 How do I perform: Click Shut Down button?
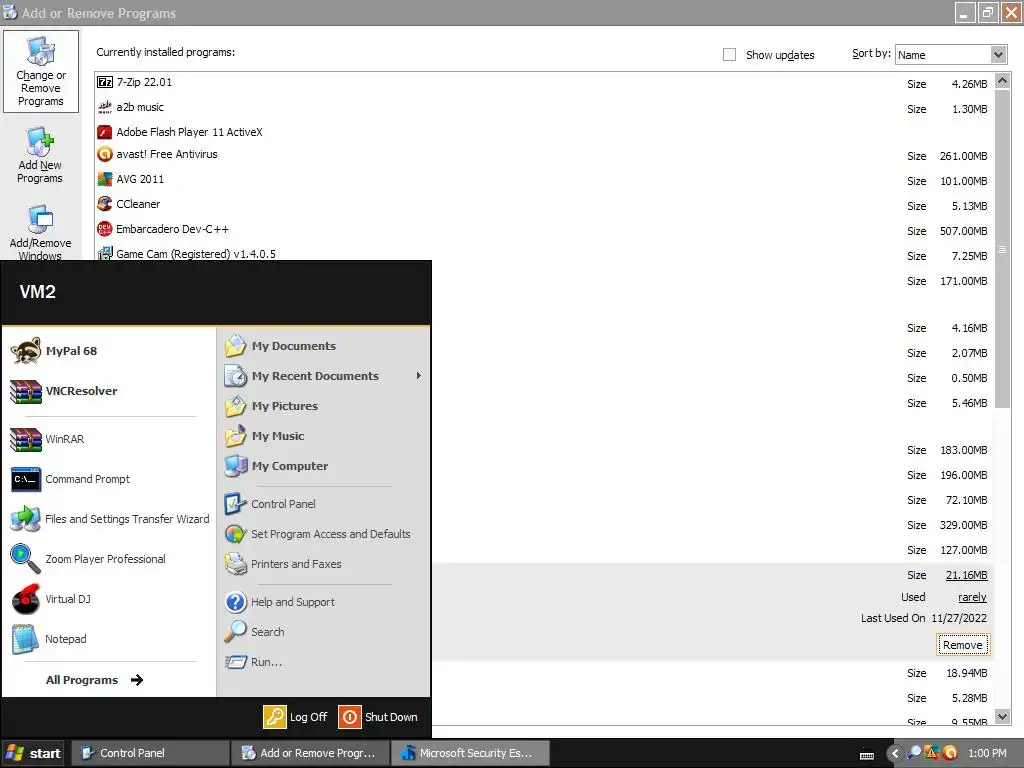pos(379,717)
